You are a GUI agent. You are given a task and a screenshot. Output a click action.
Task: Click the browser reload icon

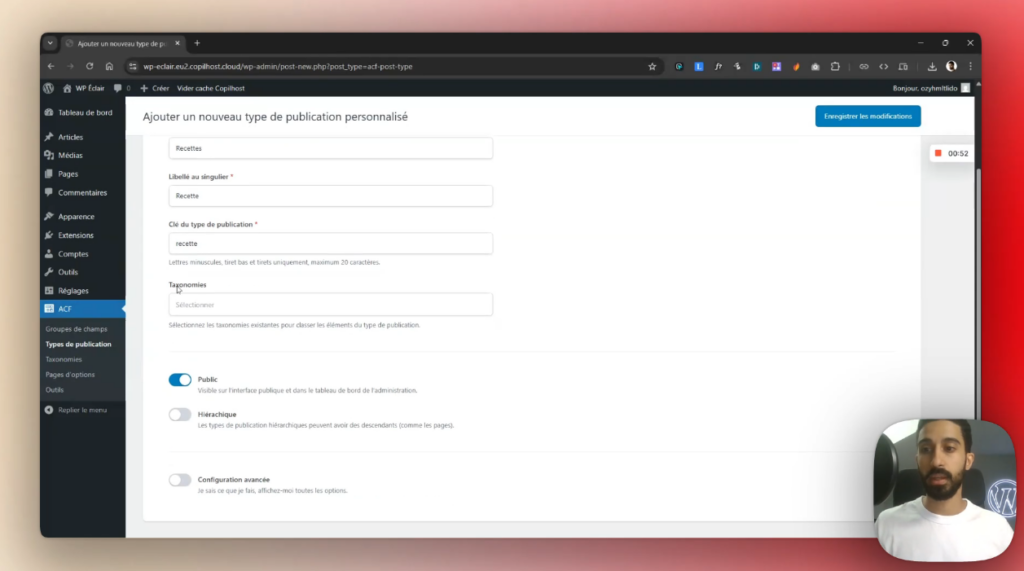tap(89, 66)
